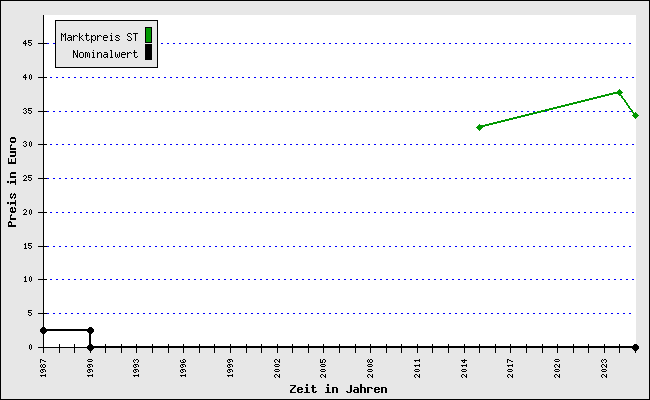Click the y-axis value 15

click(27, 246)
